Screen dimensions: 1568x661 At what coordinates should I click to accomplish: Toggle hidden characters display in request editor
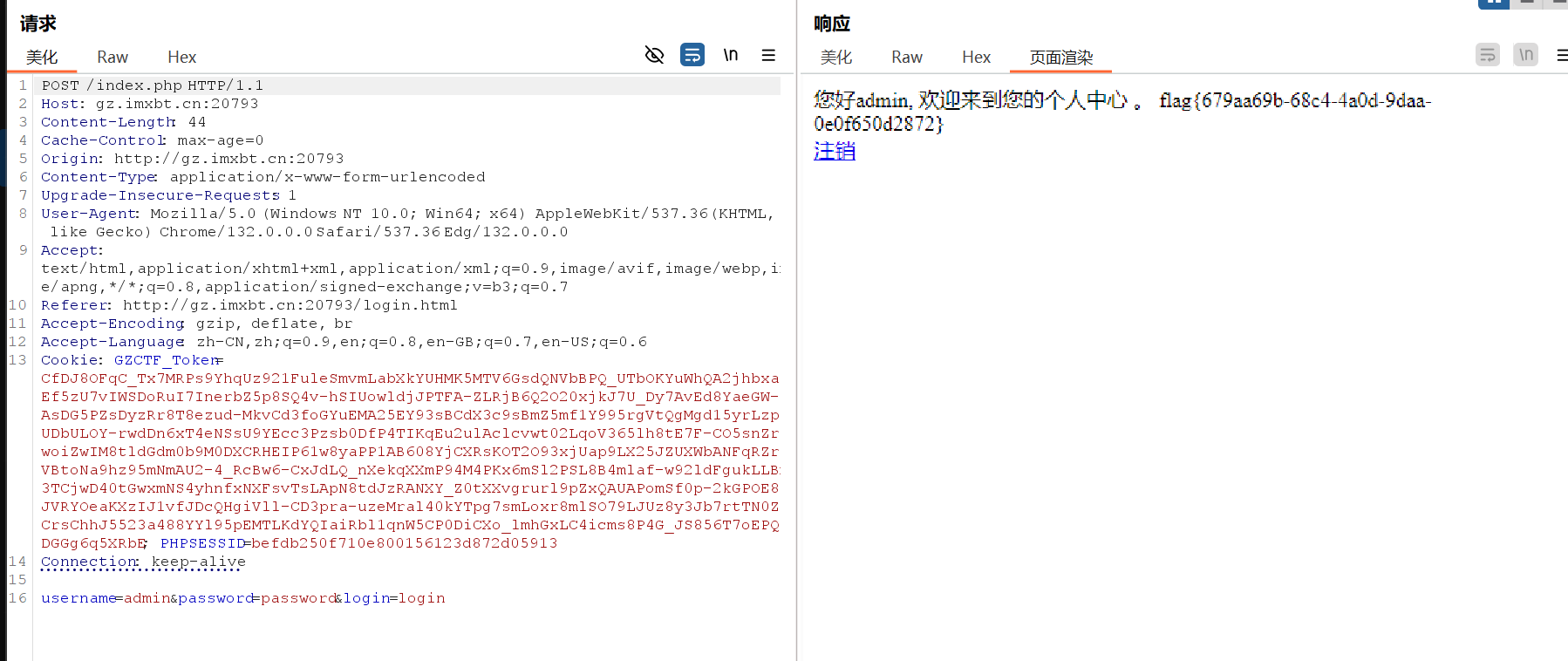coord(654,54)
